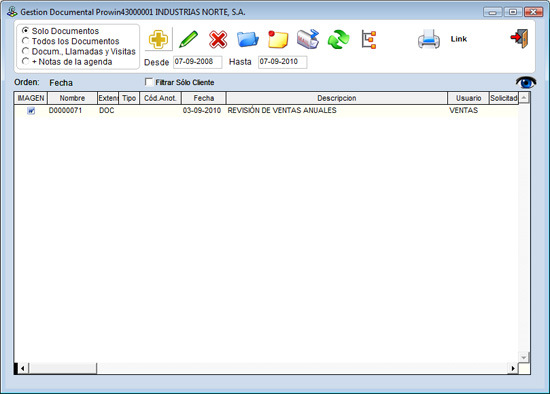
Task: Click the horizontal scrollbar thumb
Action: coord(63,368)
